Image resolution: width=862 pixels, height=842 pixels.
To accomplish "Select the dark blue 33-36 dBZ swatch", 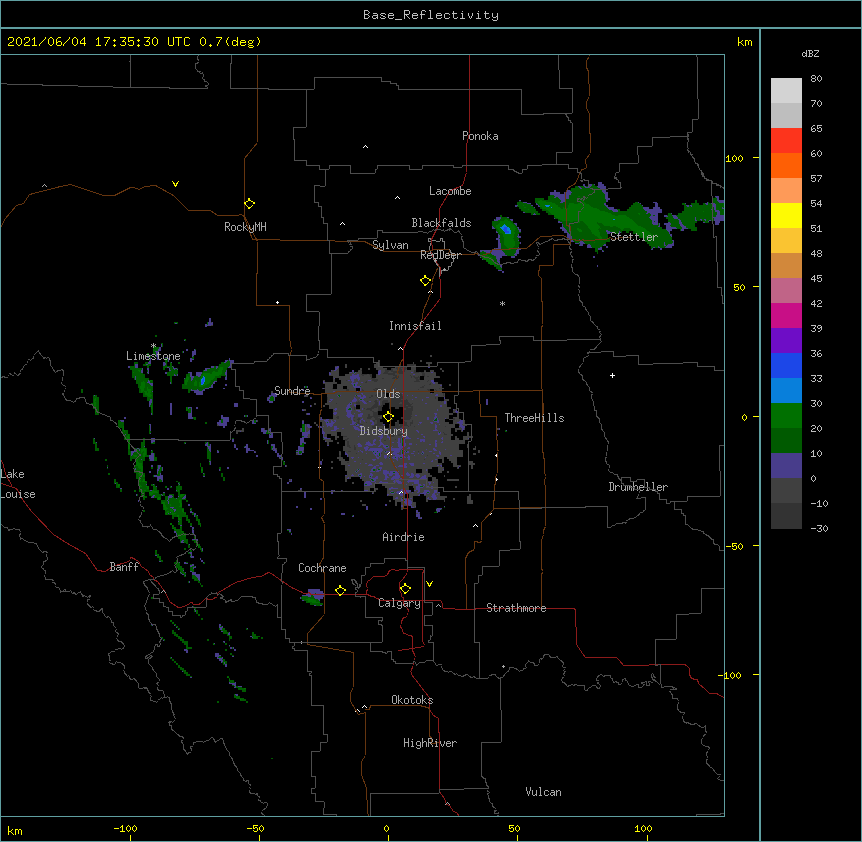I will click(786, 365).
